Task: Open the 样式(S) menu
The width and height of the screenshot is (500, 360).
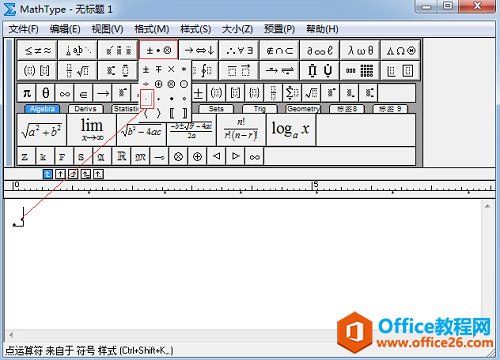Action: point(195,29)
